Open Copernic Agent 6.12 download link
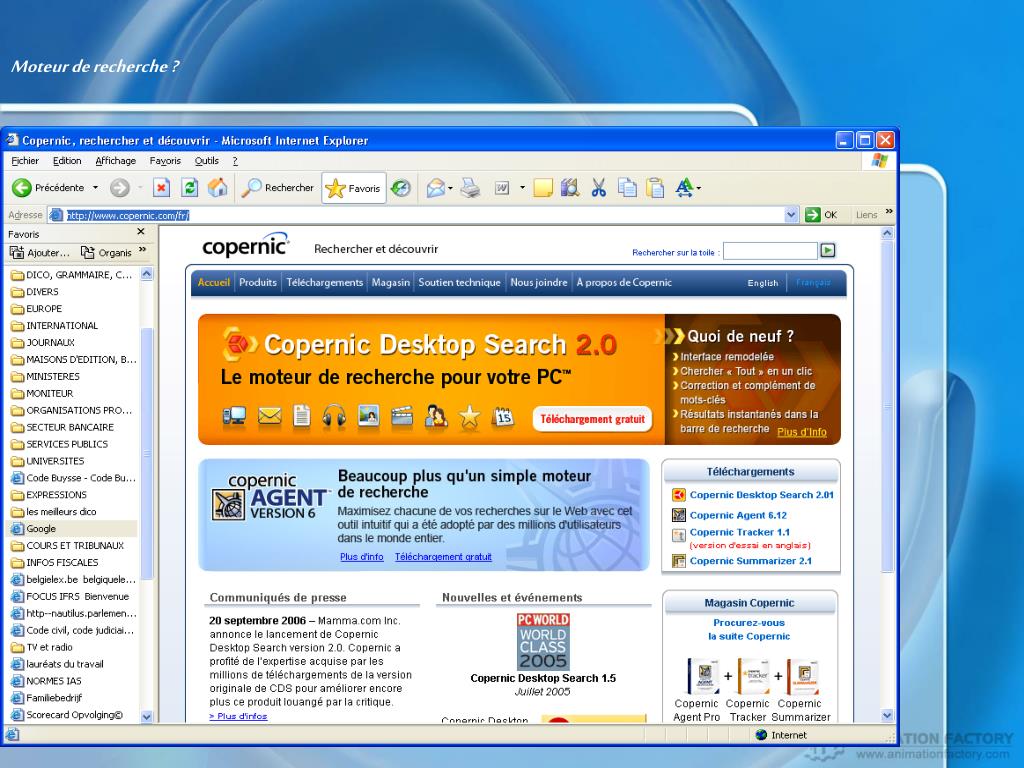 738,515
